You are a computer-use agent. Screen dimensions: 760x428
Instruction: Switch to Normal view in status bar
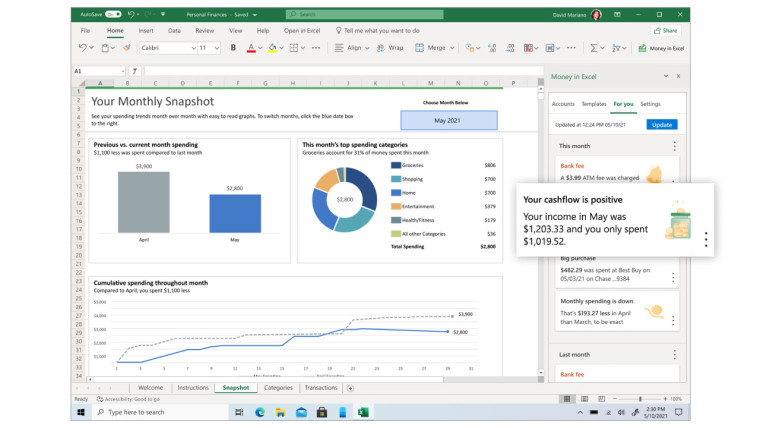coord(567,398)
